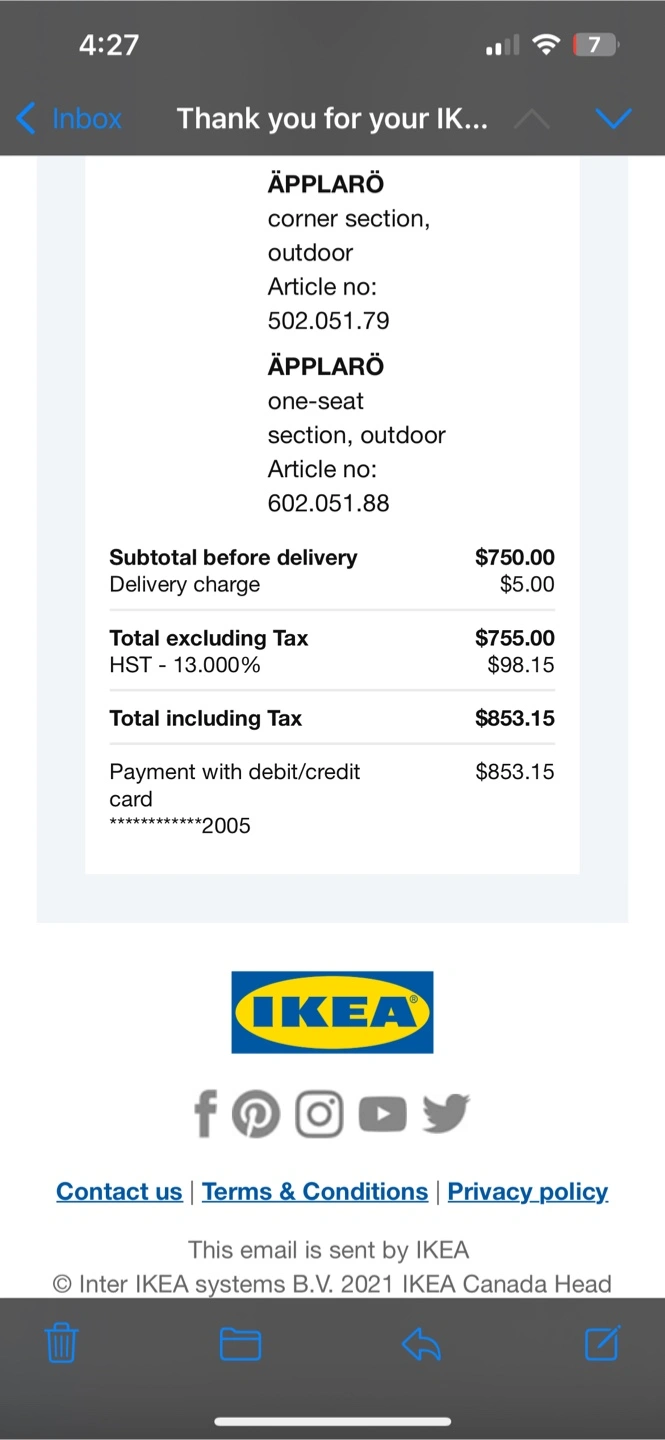
Task: Open IKEA's Twitter bird icon
Action: click(446, 1113)
